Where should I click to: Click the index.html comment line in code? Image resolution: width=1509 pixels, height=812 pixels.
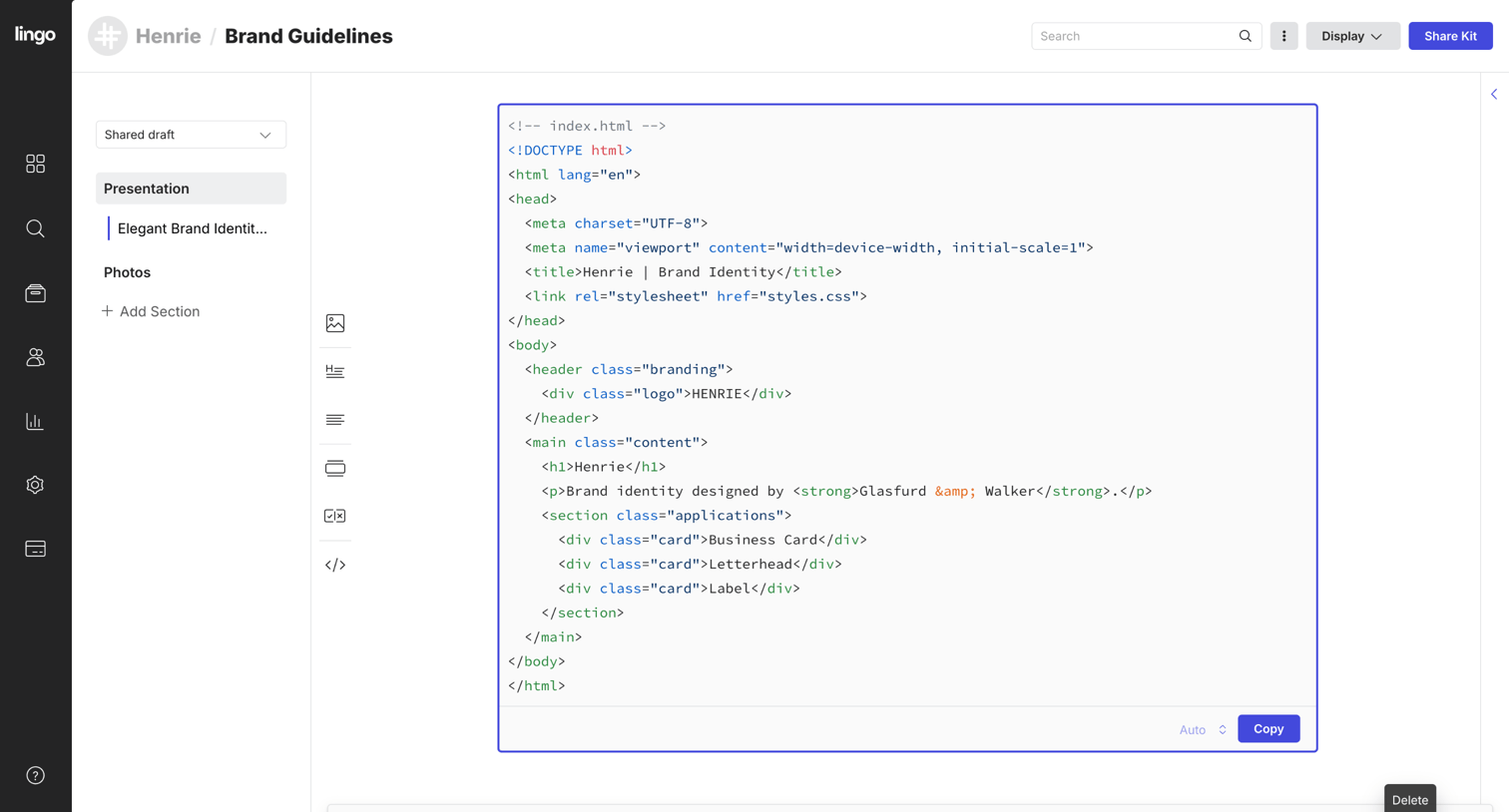587,126
